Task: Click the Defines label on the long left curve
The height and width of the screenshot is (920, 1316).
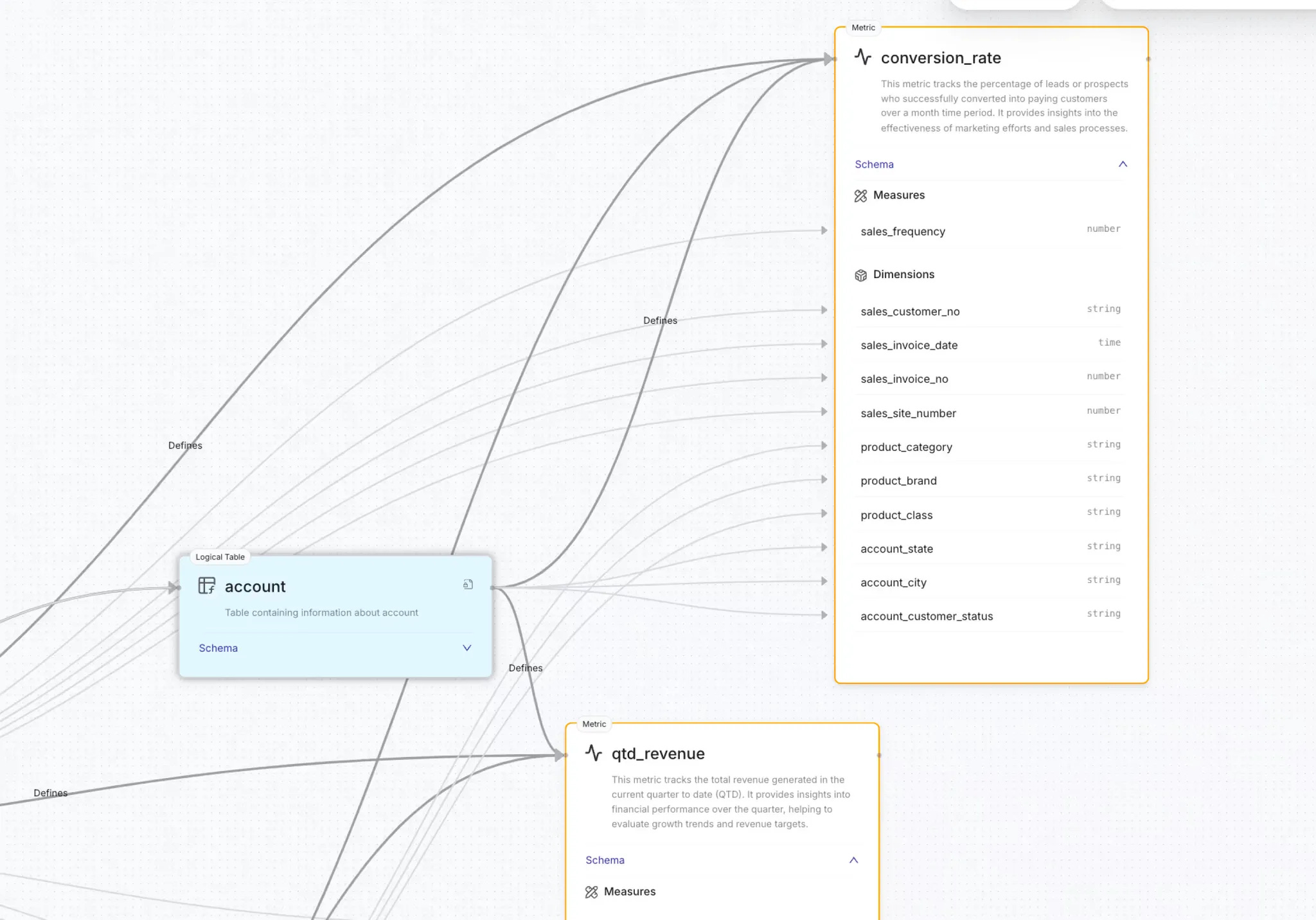Action: tap(185, 445)
